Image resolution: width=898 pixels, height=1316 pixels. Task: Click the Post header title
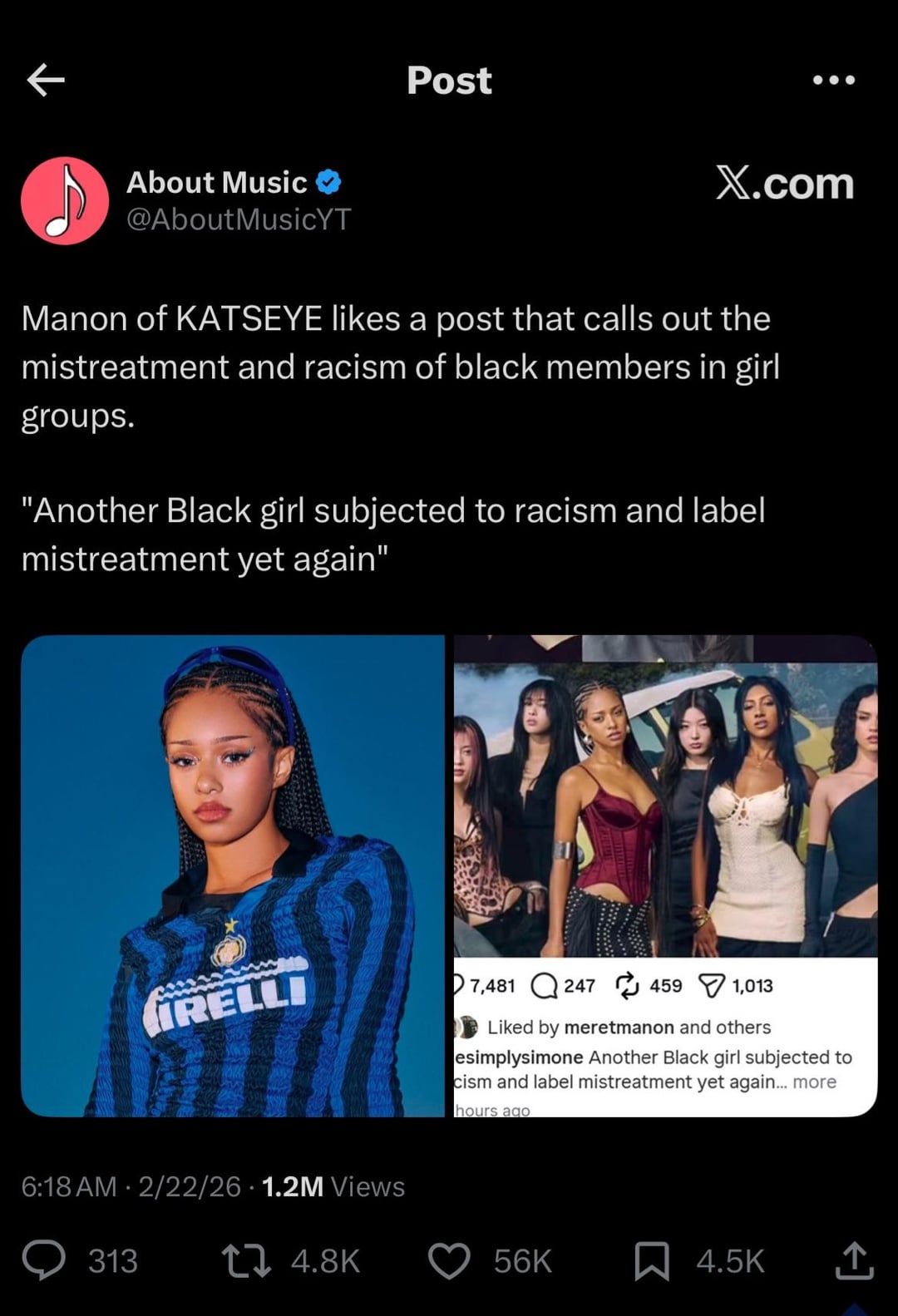[449, 81]
